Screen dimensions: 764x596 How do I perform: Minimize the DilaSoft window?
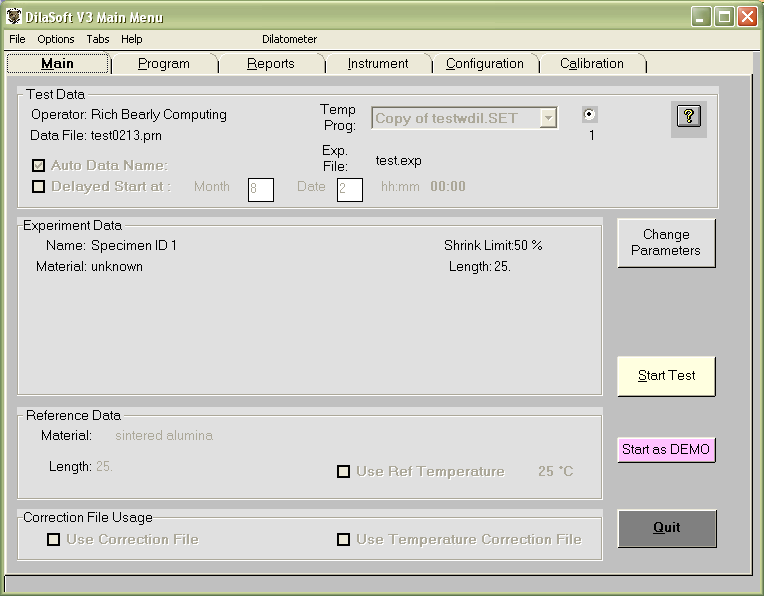click(701, 17)
